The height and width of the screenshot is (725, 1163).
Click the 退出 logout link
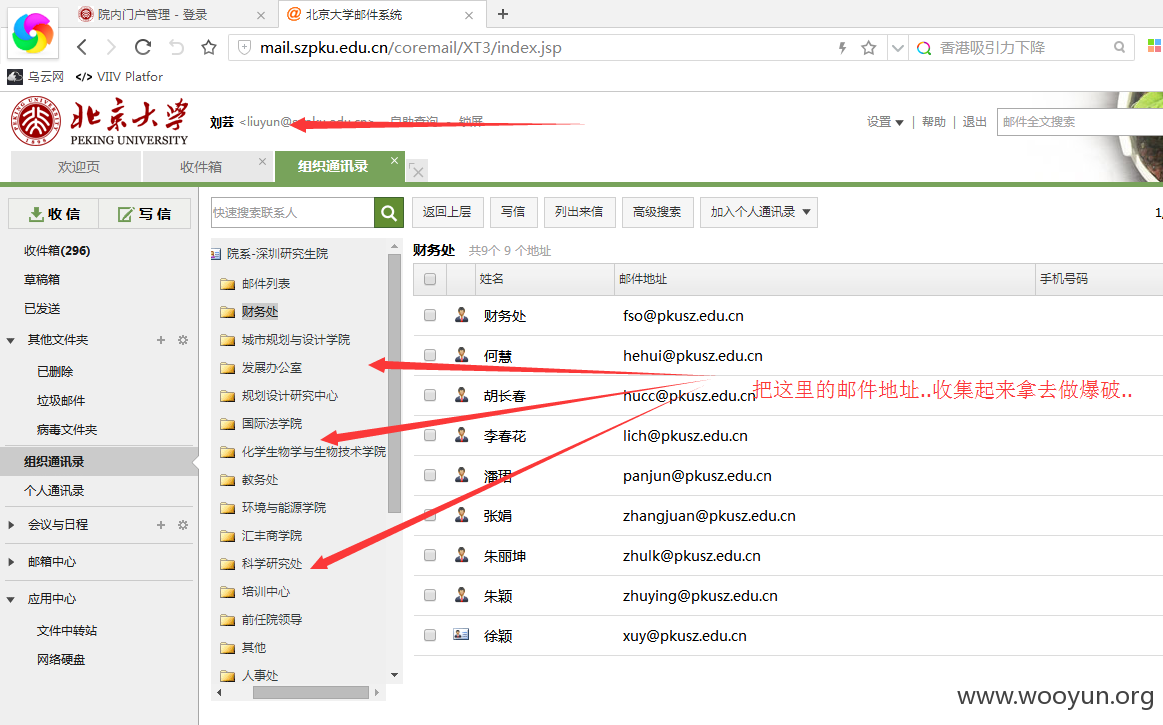click(x=975, y=122)
